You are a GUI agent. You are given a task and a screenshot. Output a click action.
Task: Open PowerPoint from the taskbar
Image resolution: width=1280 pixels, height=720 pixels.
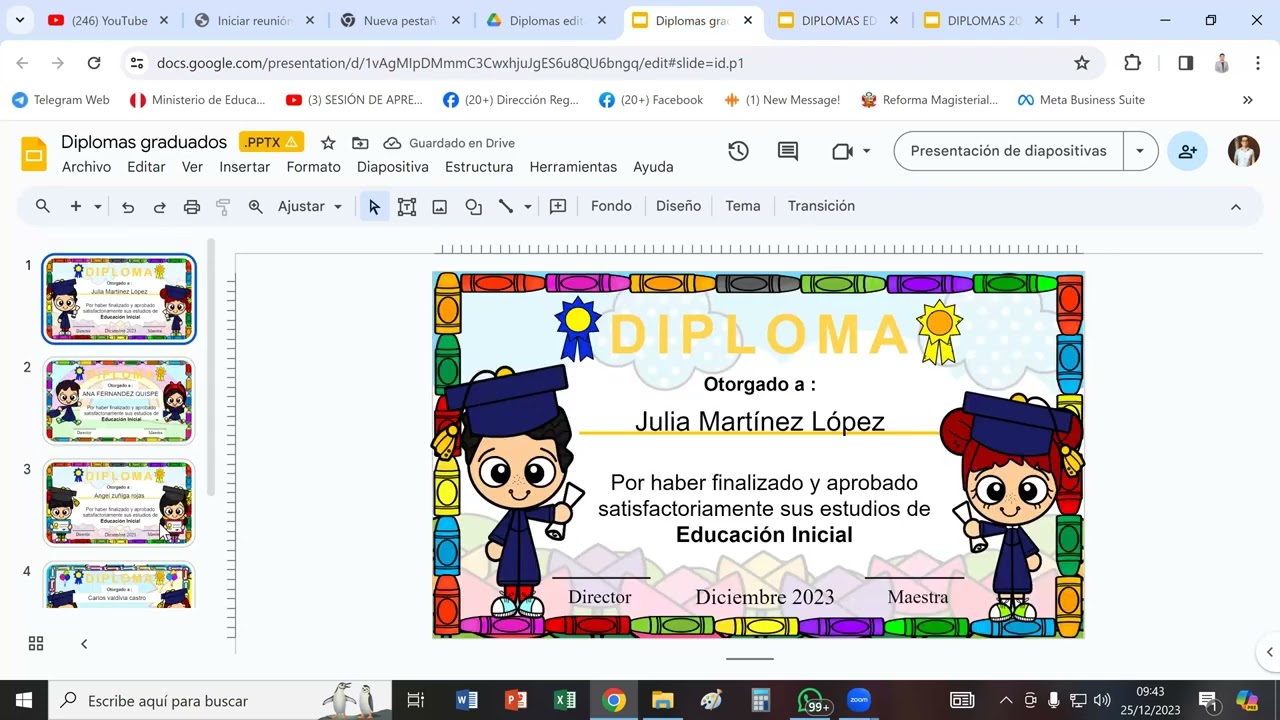(x=516, y=700)
